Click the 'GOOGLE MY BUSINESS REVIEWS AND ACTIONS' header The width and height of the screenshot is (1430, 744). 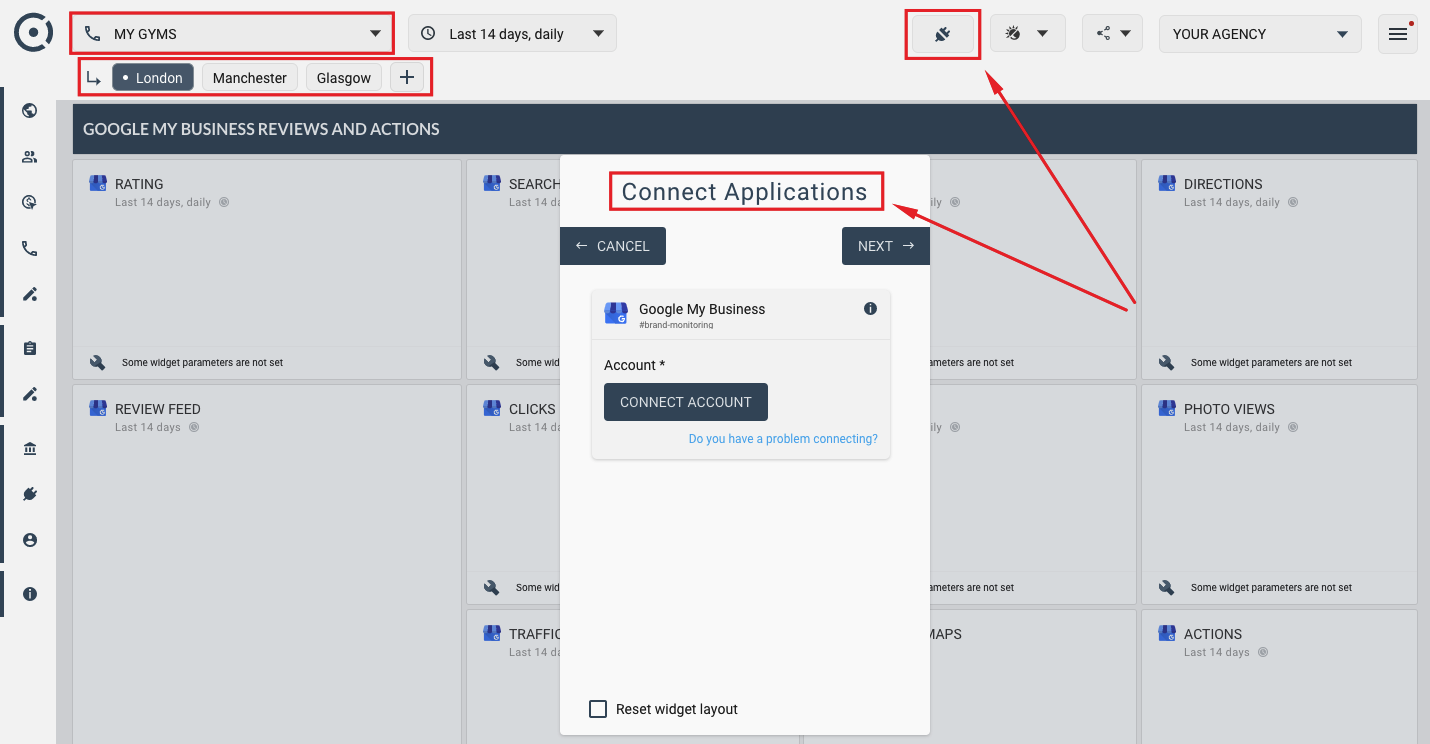coord(261,129)
